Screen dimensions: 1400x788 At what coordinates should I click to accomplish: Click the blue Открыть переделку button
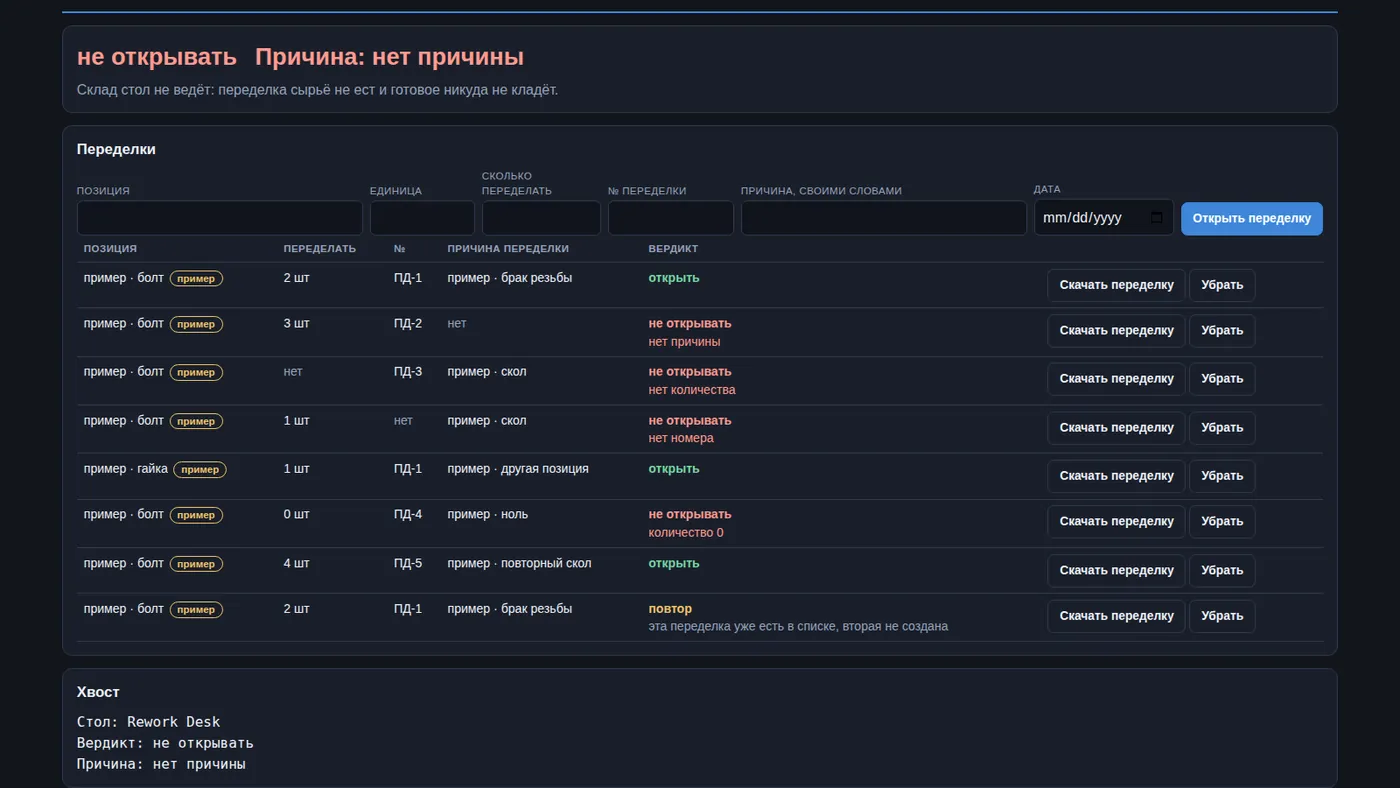click(x=1252, y=219)
